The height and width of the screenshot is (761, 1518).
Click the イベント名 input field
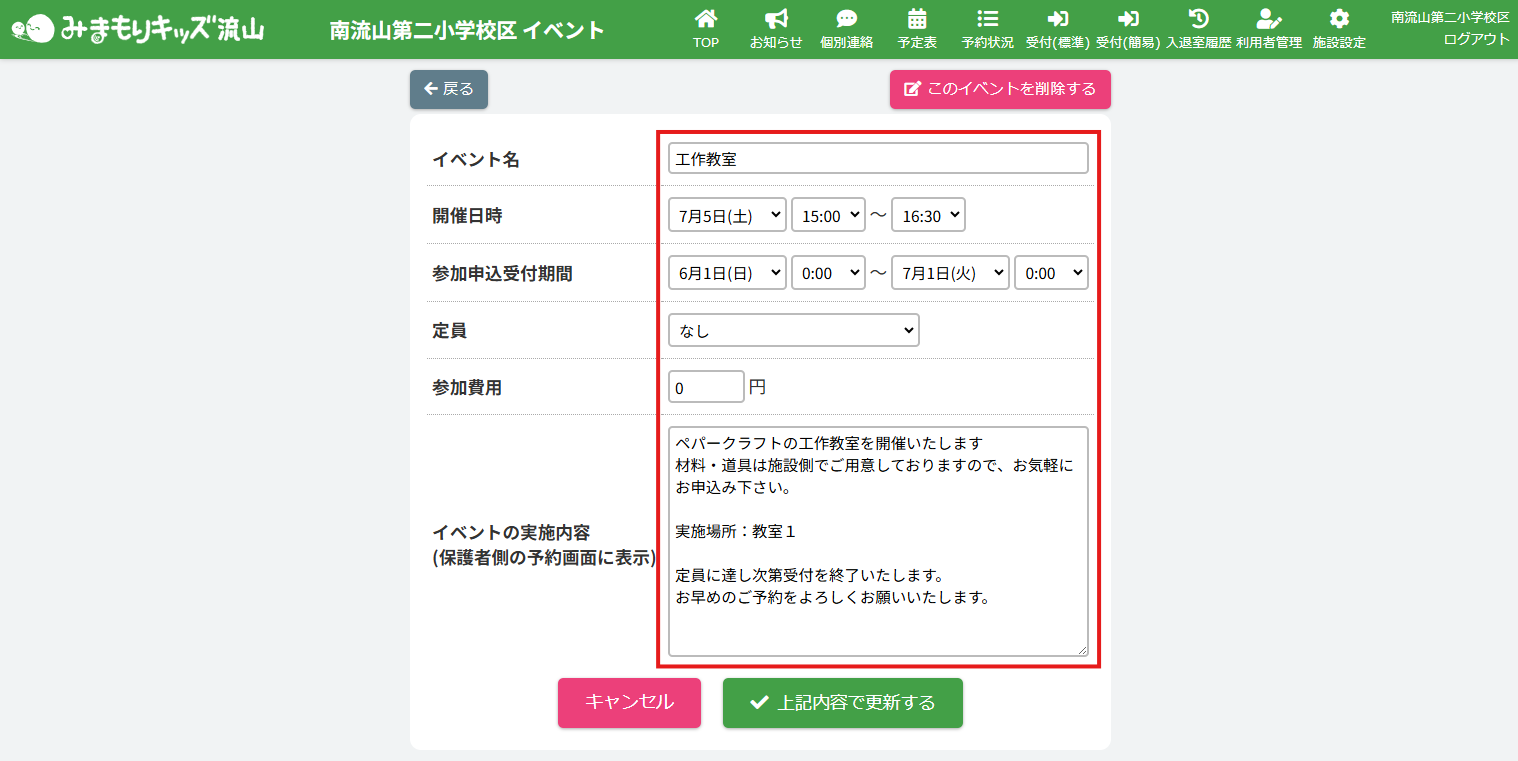pos(878,159)
